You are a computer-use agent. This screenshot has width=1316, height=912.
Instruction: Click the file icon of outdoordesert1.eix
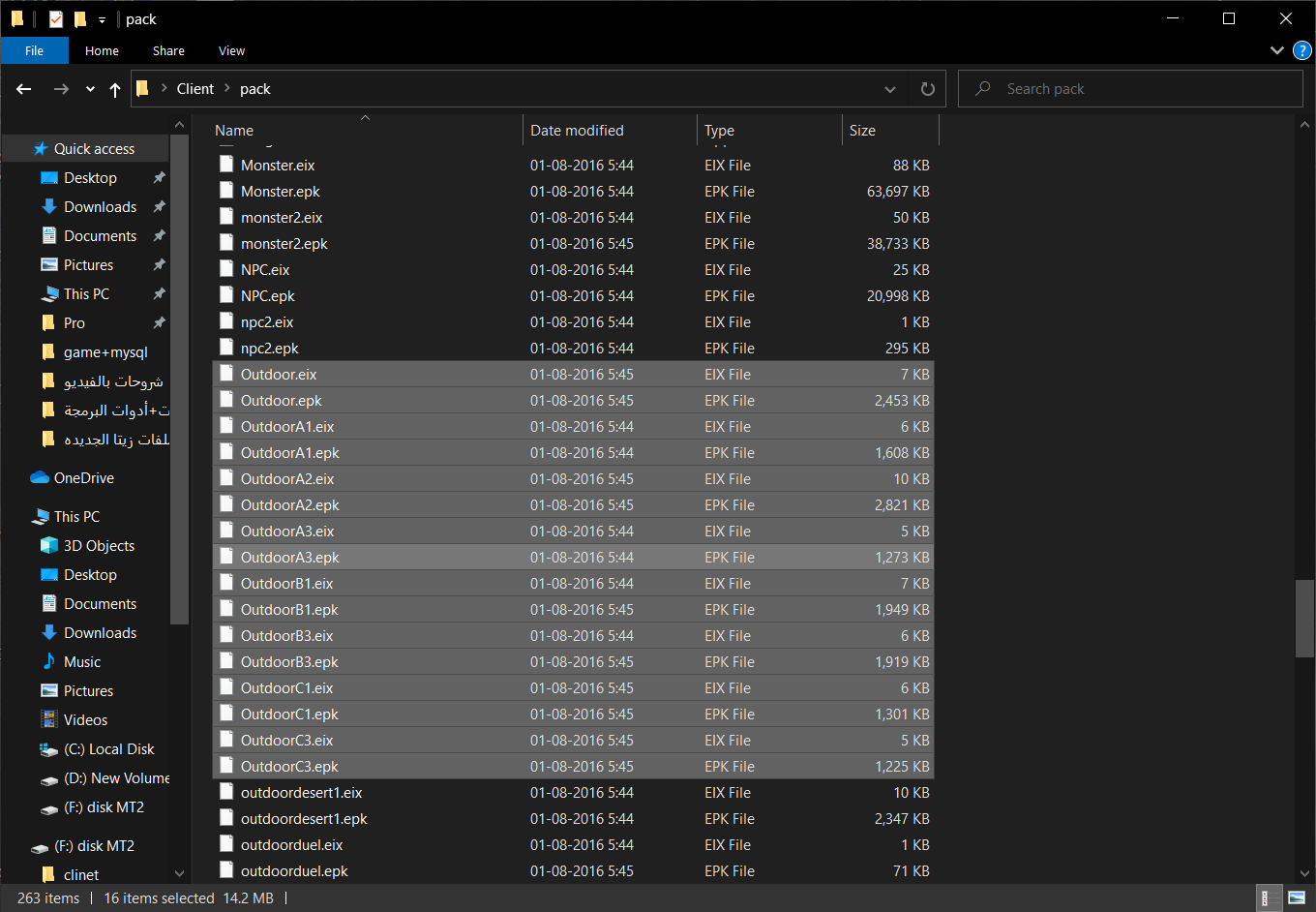(226, 792)
